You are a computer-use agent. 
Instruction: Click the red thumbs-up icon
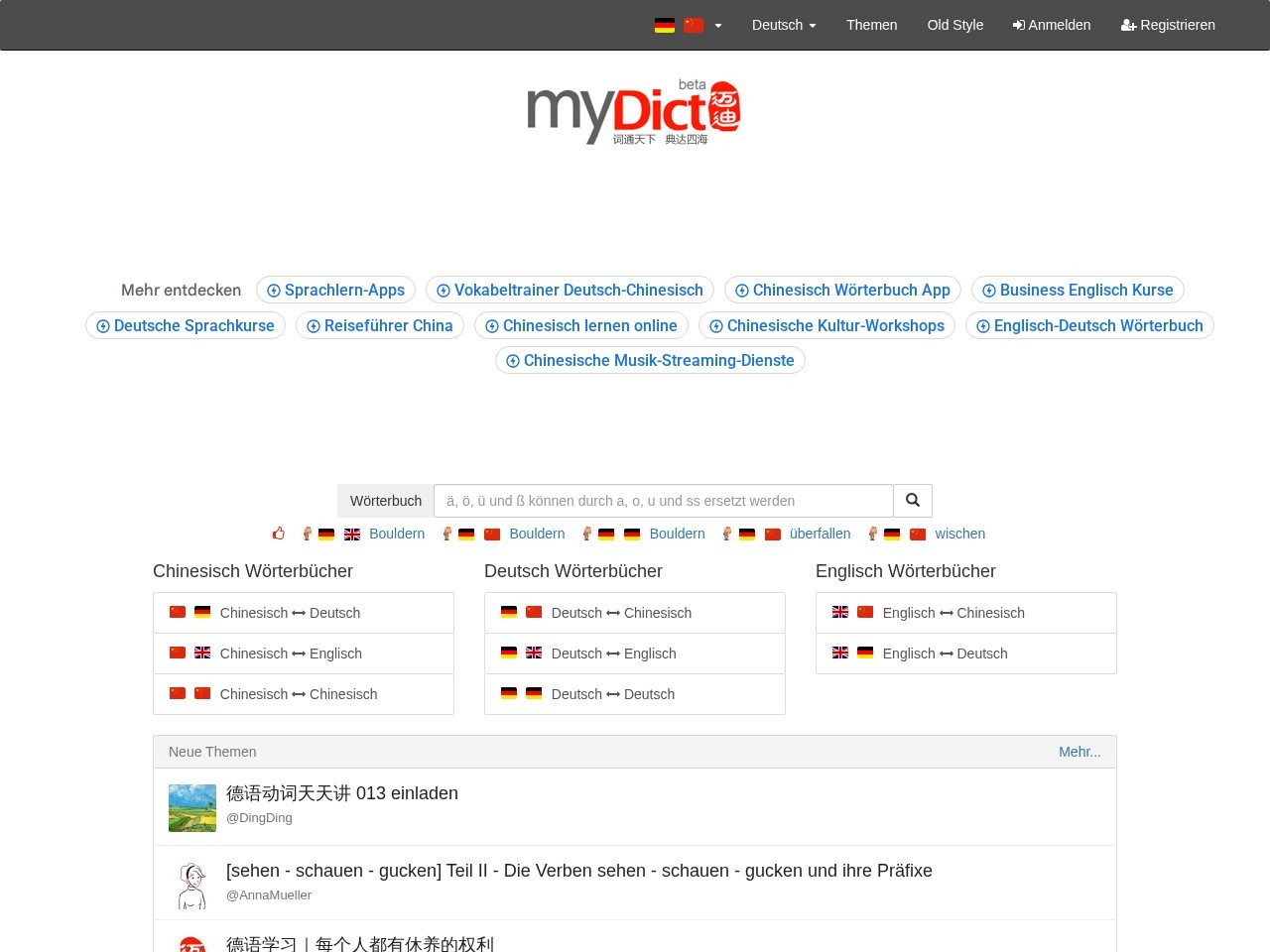279,534
